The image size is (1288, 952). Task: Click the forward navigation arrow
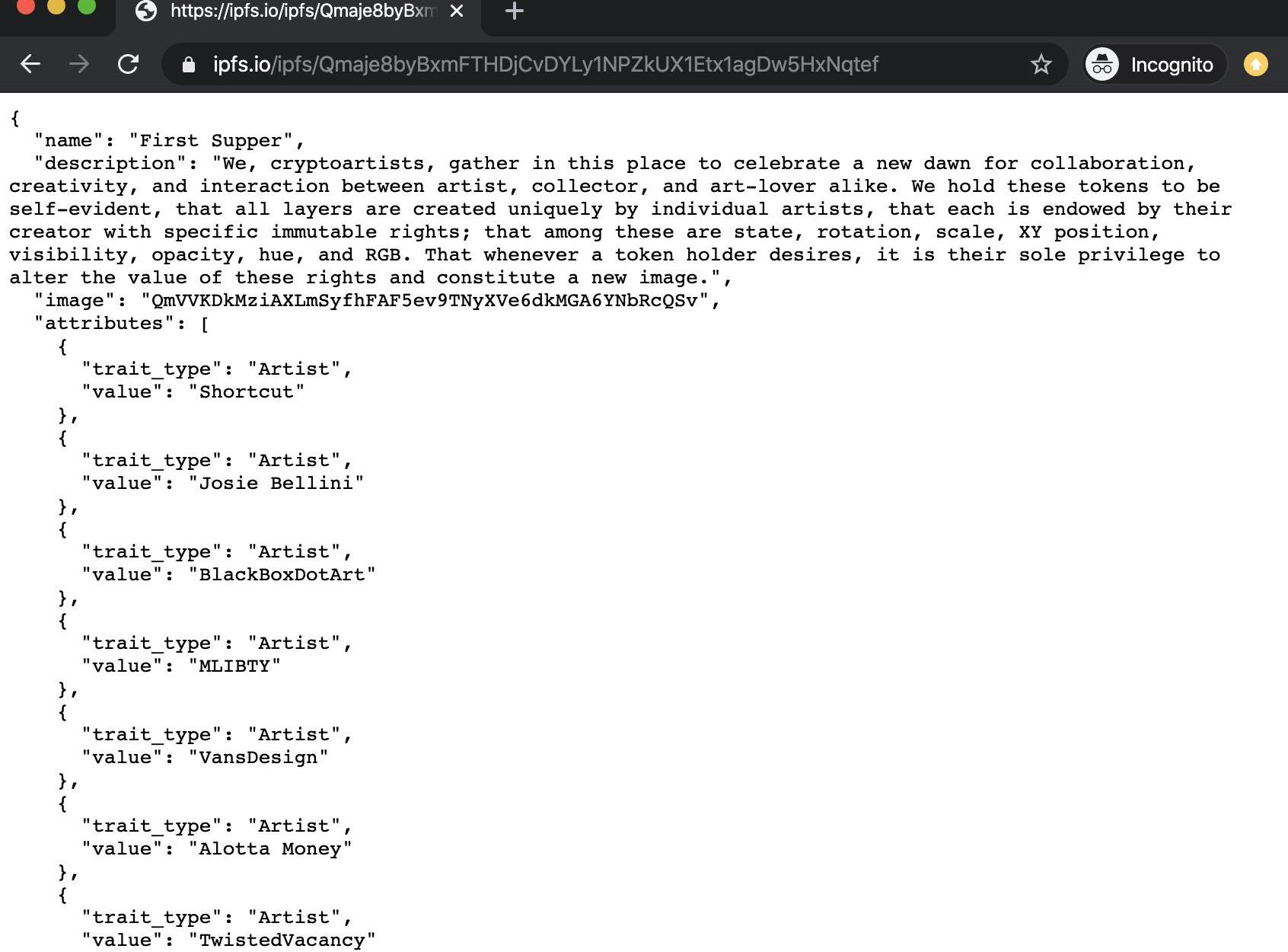click(x=79, y=64)
